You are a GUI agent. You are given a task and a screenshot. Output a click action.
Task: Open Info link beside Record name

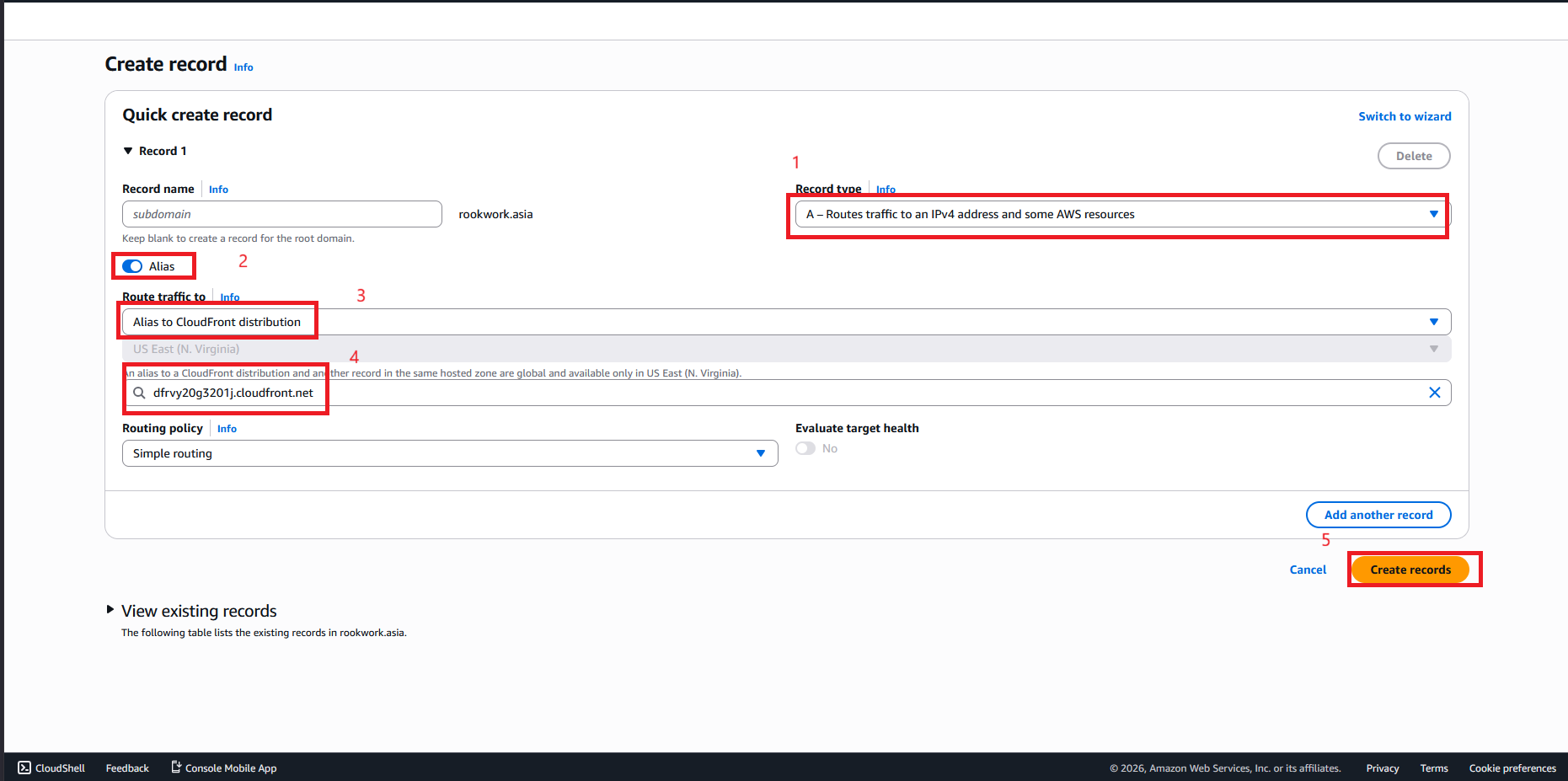pyautogui.click(x=218, y=190)
